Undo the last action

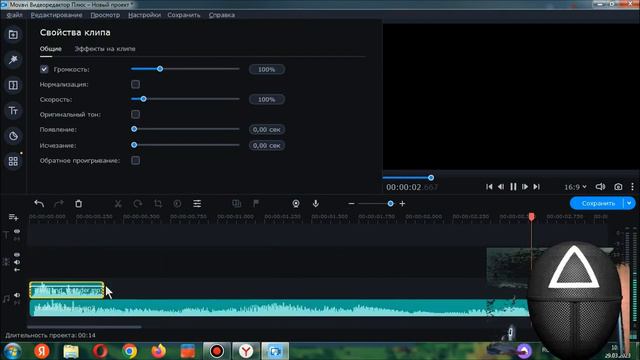tap(39, 203)
